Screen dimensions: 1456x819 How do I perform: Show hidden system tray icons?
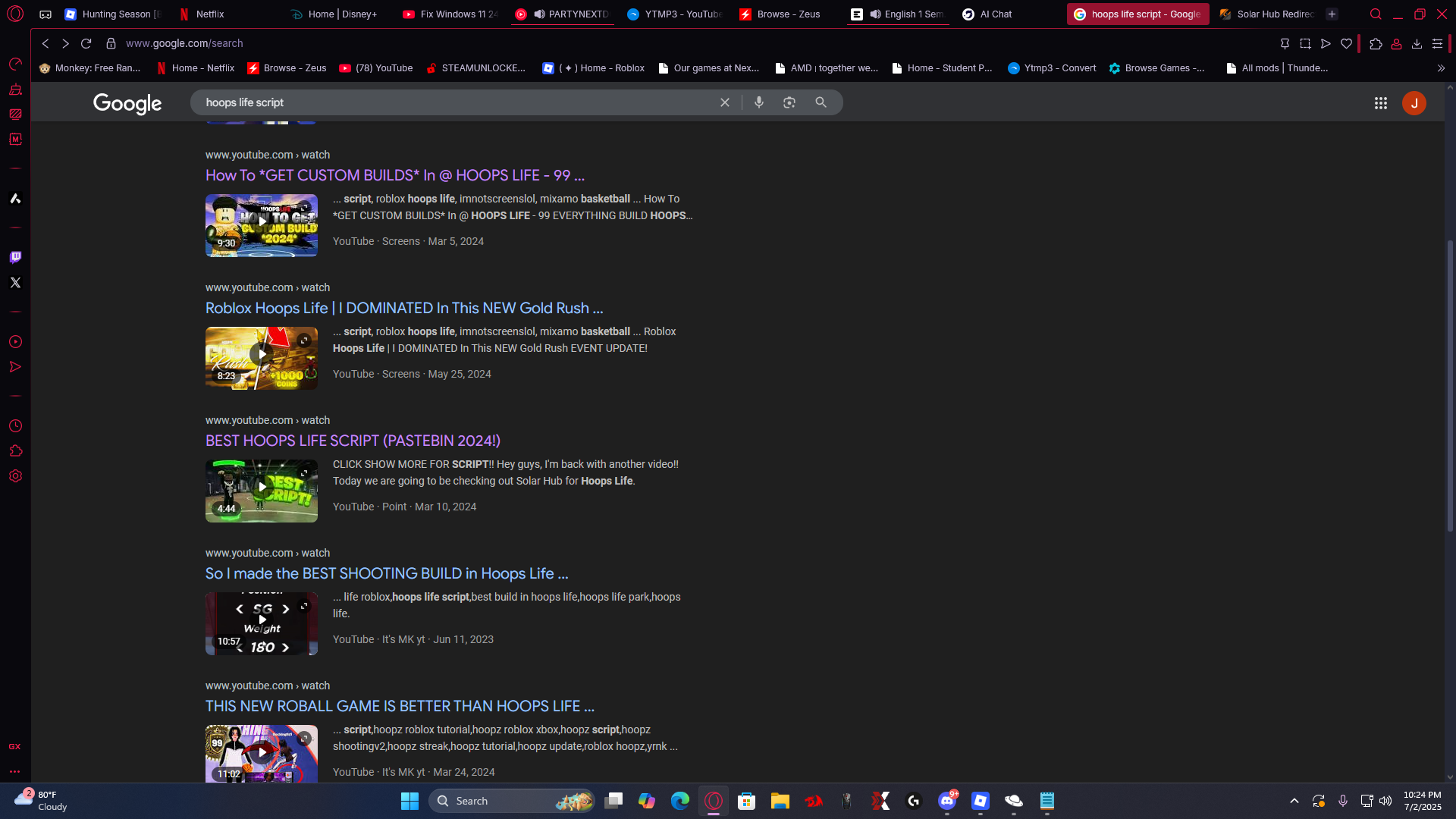pos(1294,801)
